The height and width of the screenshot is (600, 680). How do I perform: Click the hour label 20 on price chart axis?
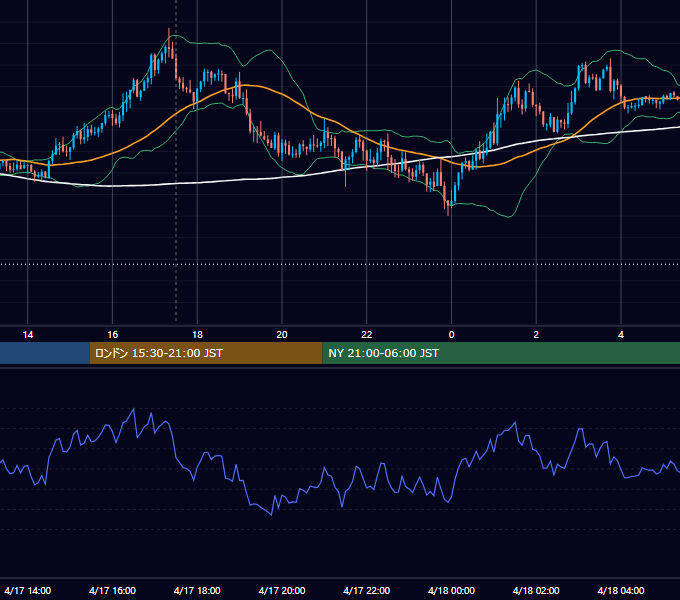282,335
